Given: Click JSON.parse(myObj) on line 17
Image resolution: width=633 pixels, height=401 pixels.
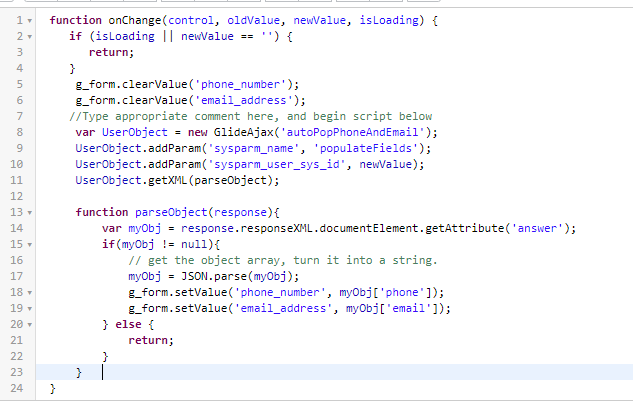Looking at the screenshot, I should click(x=237, y=276).
